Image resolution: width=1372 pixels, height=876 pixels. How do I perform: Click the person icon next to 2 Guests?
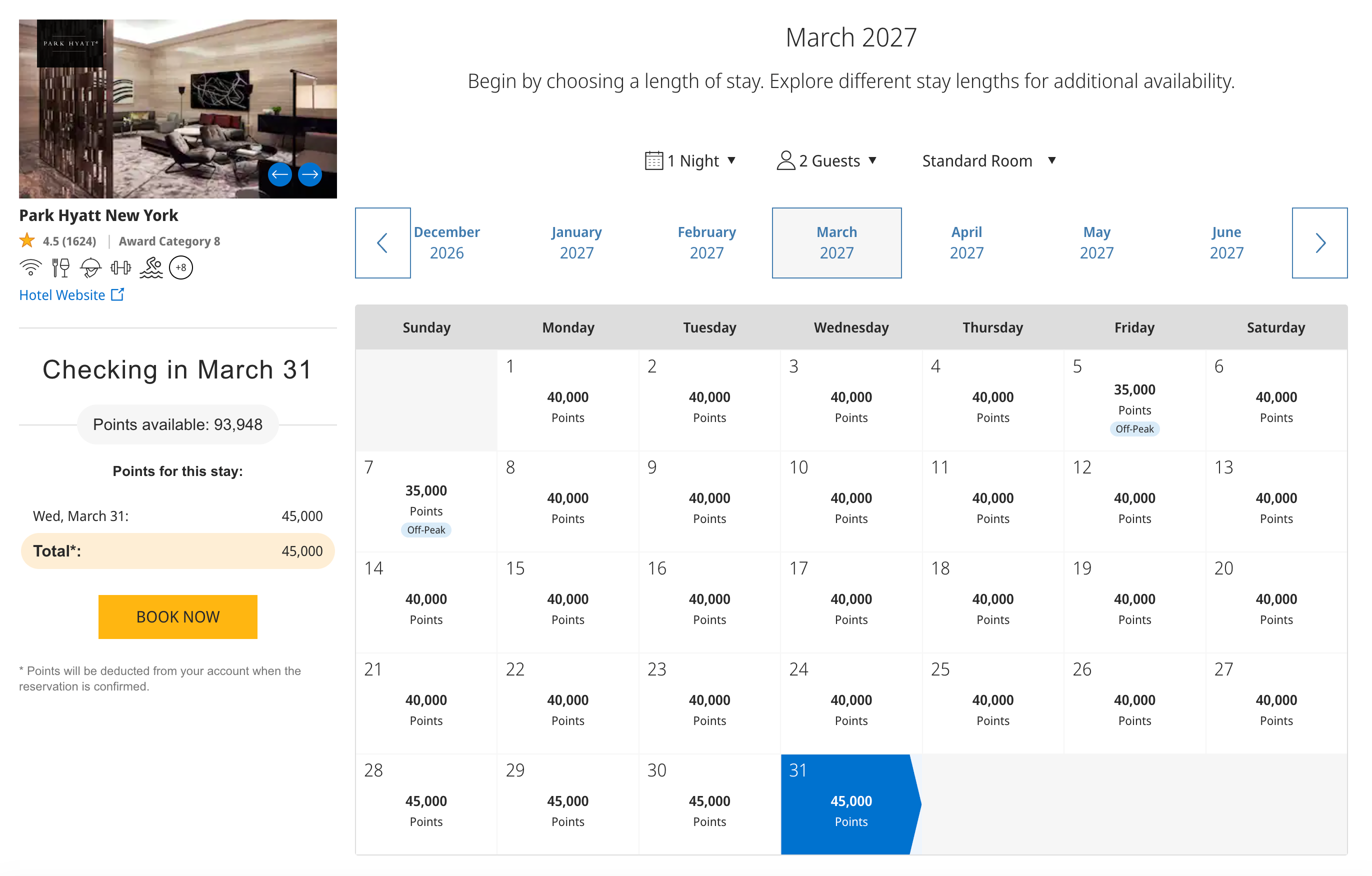coord(785,160)
